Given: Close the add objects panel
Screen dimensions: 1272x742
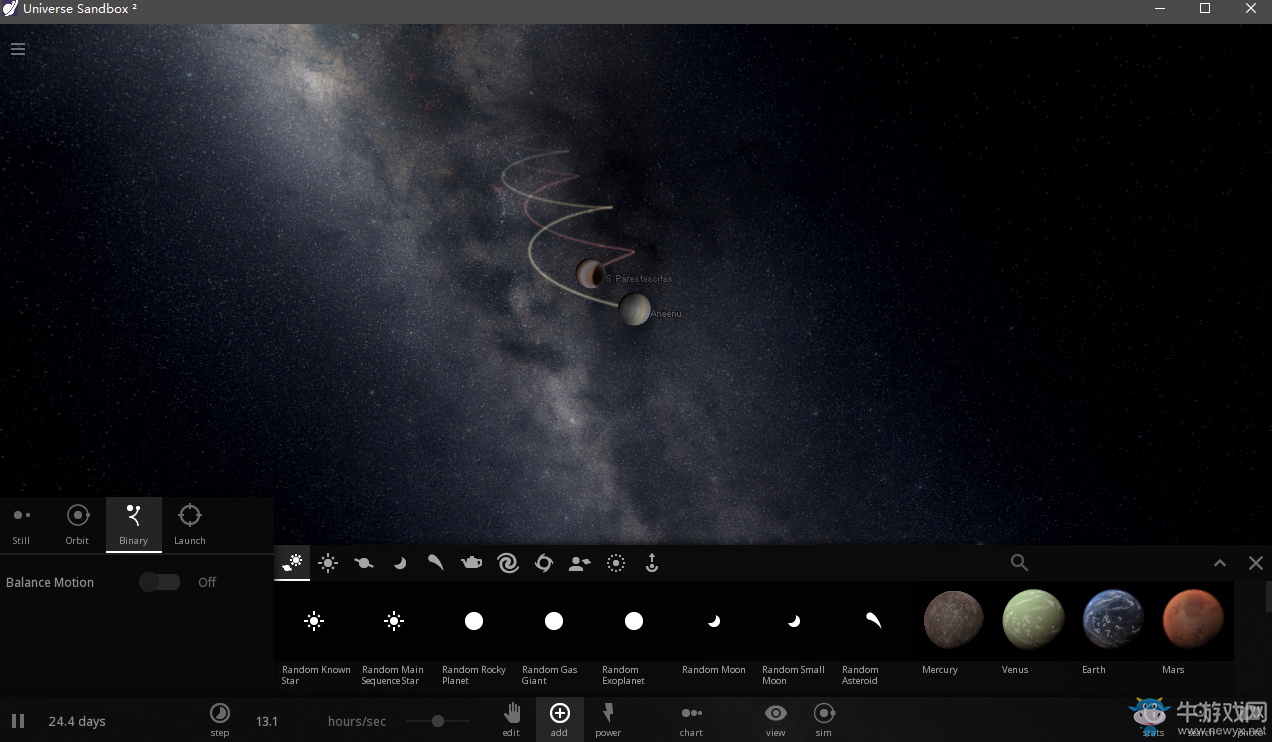Looking at the screenshot, I should 1256,563.
